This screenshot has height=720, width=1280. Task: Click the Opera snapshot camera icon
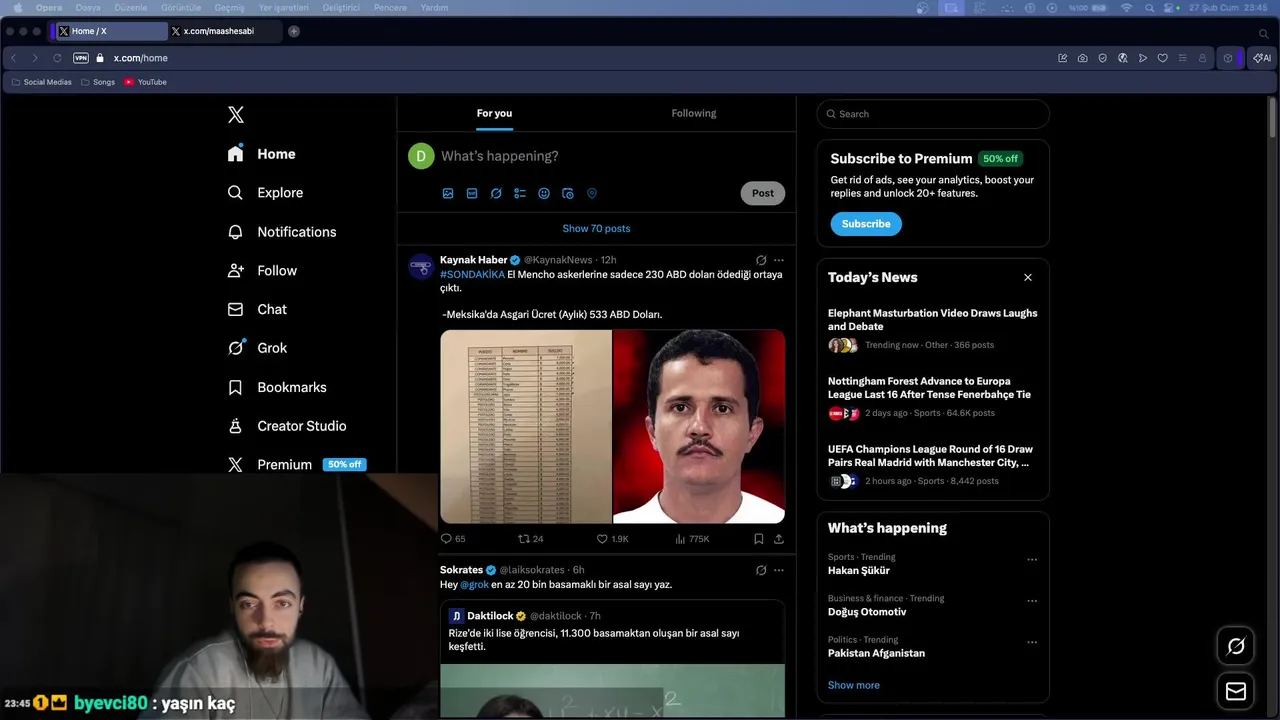(1083, 58)
